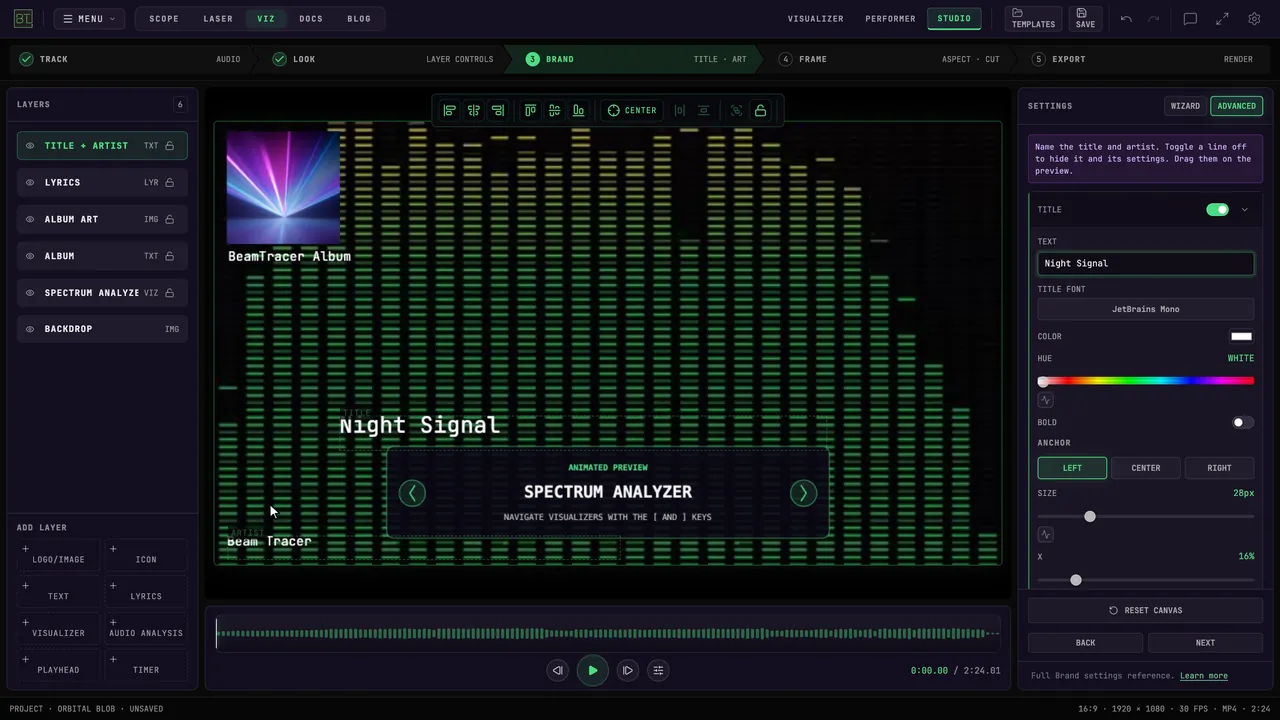Click the Size slider handle
Image resolution: width=1280 pixels, height=720 pixels.
1090,517
